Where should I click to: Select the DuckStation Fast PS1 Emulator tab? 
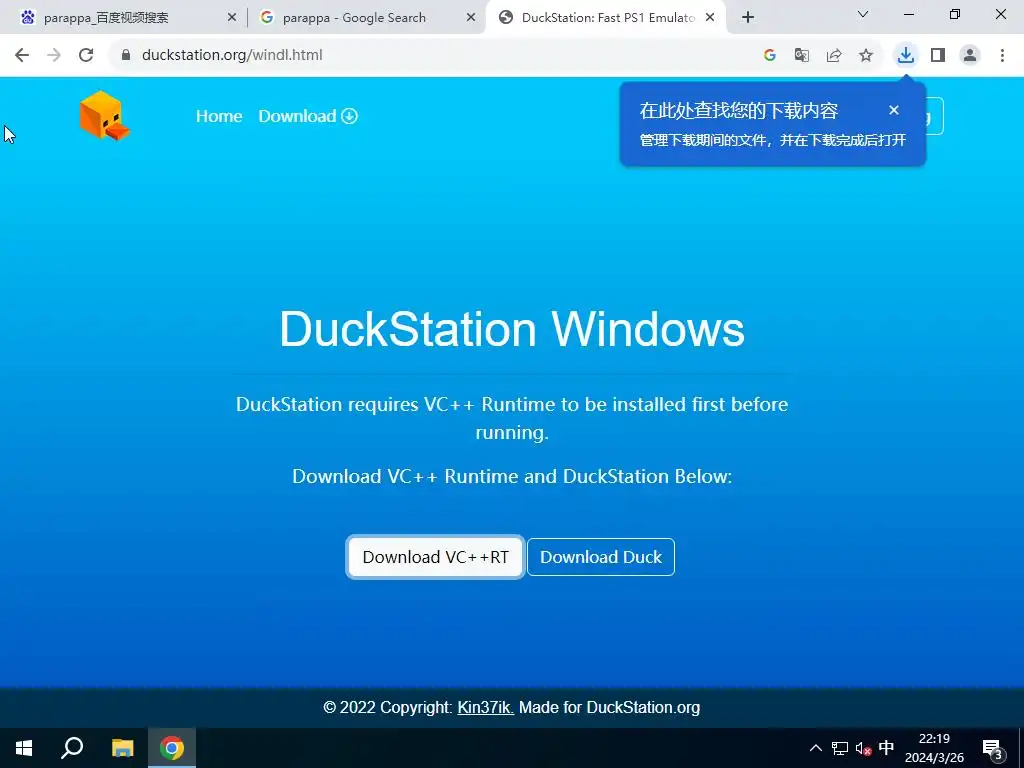pyautogui.click(x=606, y=18)
